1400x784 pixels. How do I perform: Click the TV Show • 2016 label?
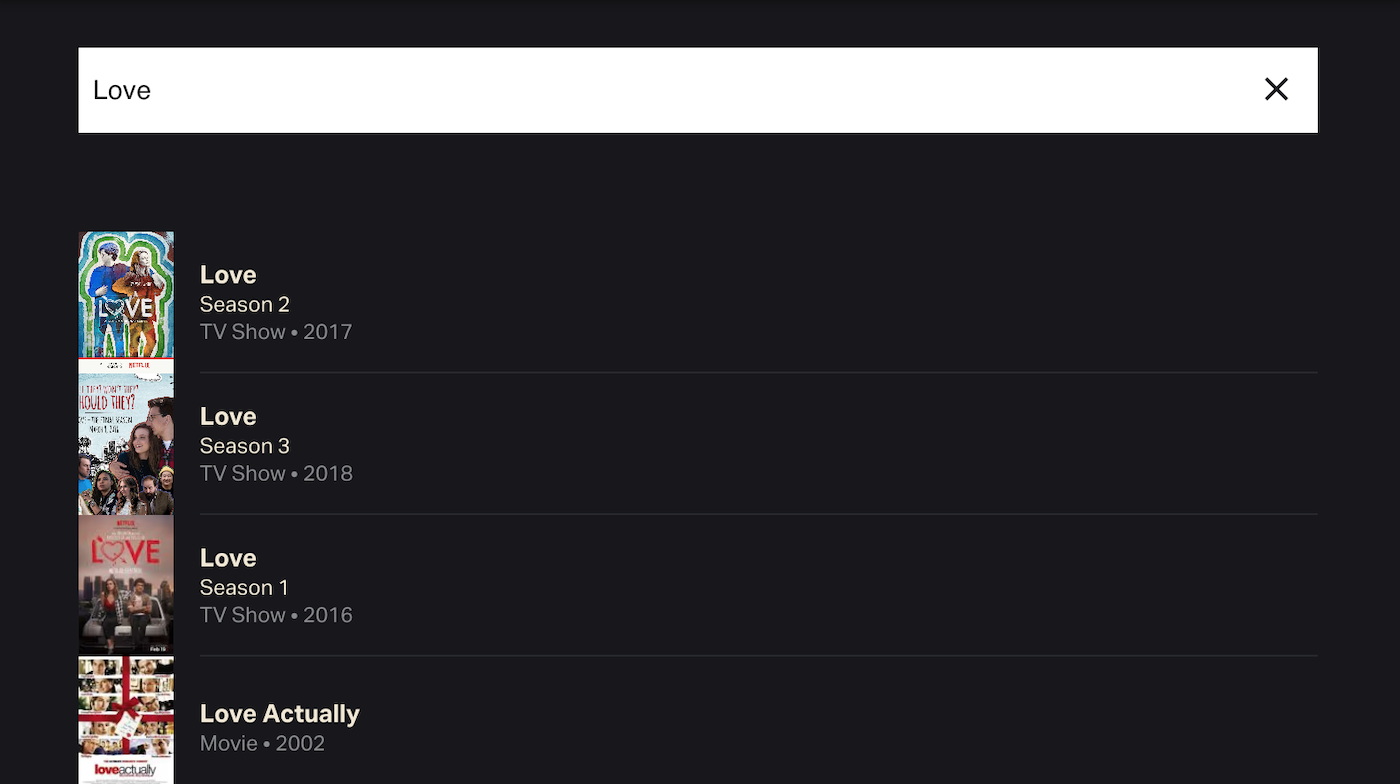276,615
